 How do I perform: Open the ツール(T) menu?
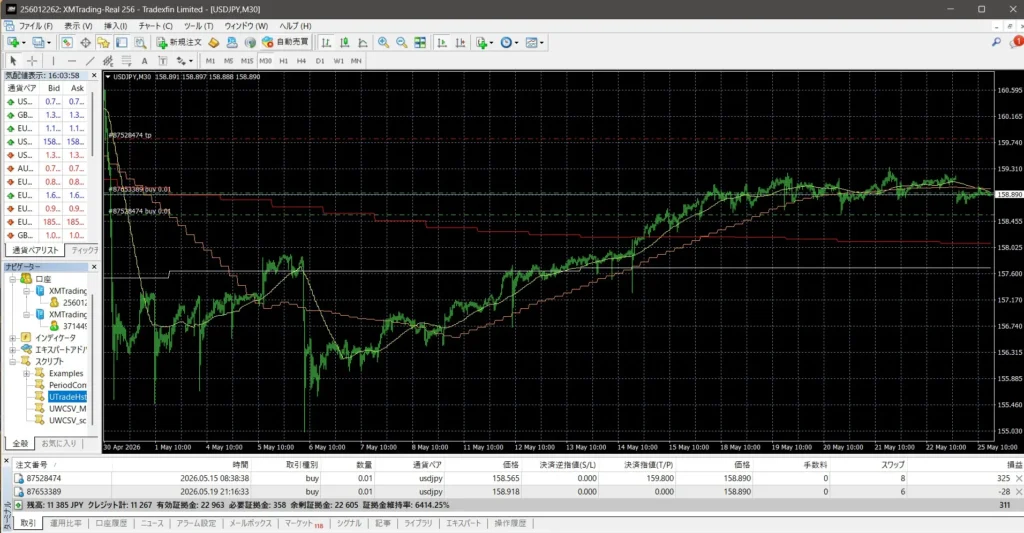[199, 25]
